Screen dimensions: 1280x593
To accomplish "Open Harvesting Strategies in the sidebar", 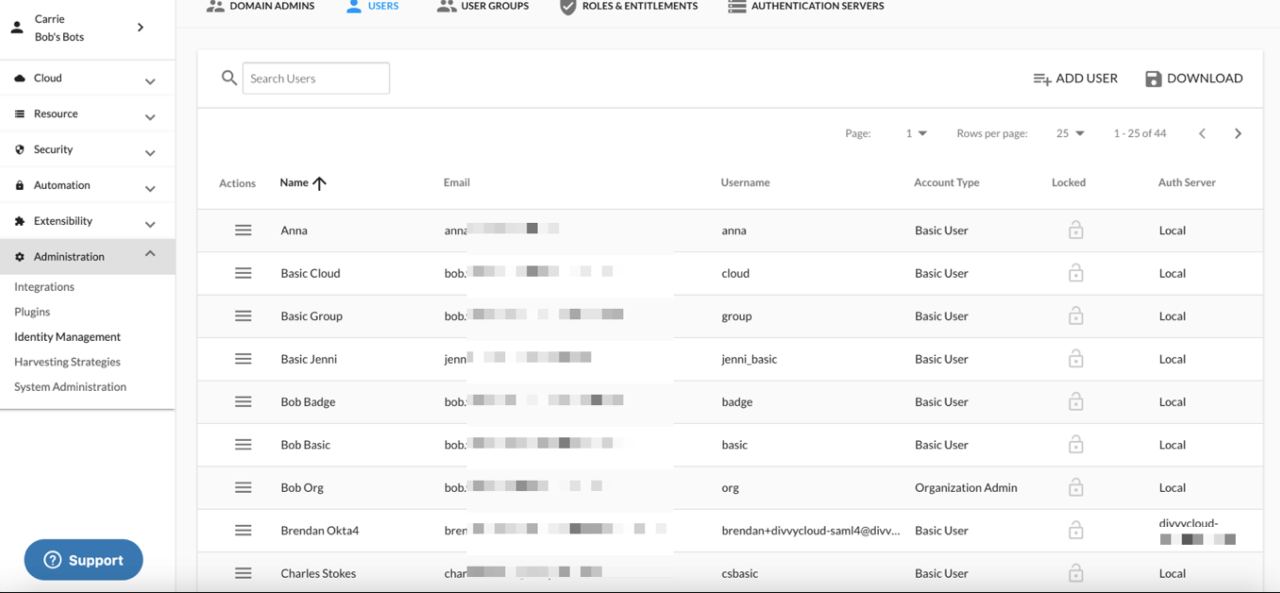I will coord(67,362).
